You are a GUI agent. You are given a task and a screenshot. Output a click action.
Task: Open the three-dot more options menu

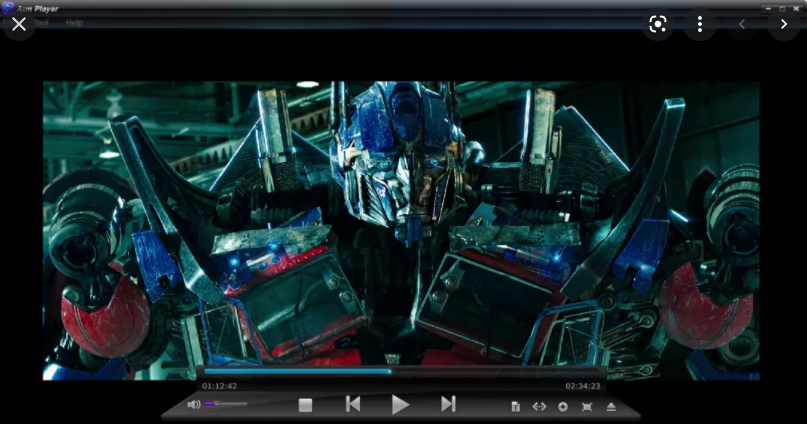pos(699,24)
